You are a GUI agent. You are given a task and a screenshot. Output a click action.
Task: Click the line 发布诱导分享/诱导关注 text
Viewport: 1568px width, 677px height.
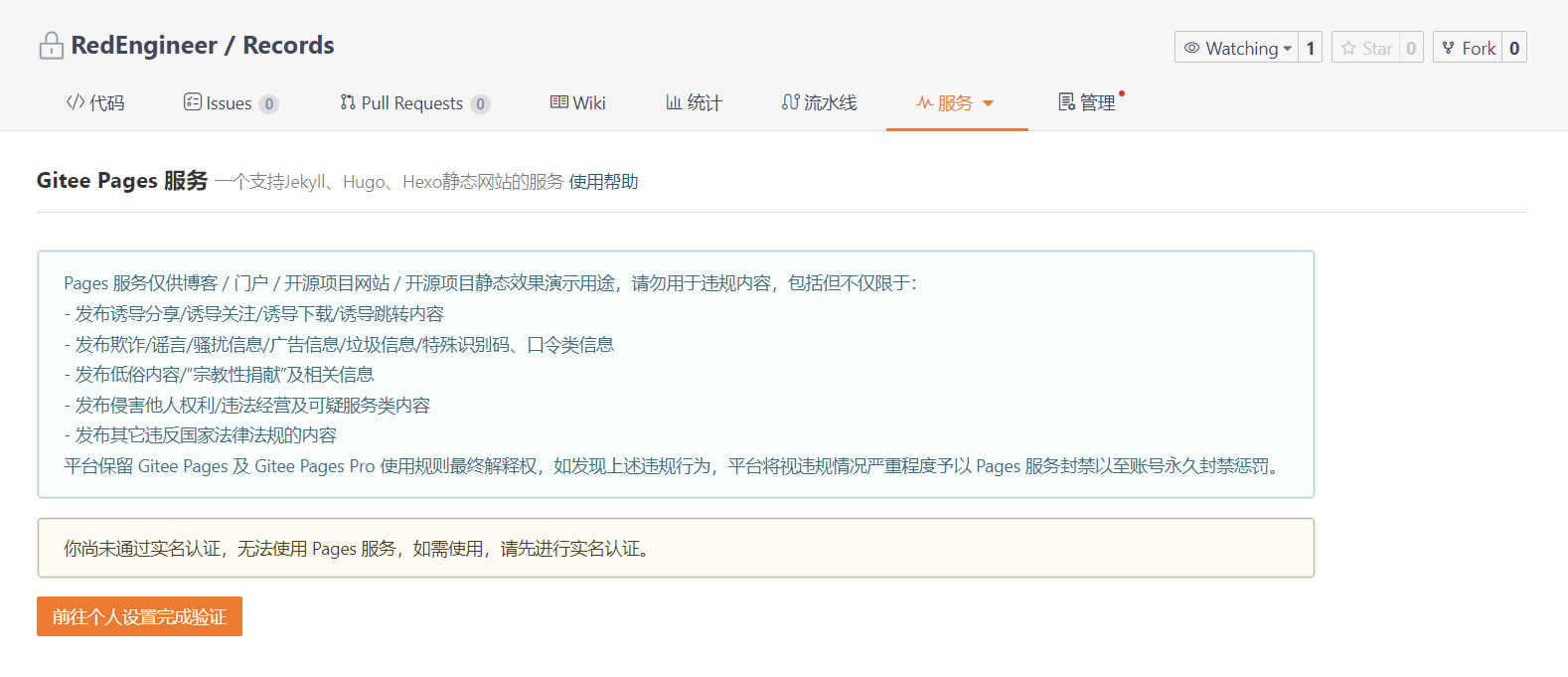[253, 314]
